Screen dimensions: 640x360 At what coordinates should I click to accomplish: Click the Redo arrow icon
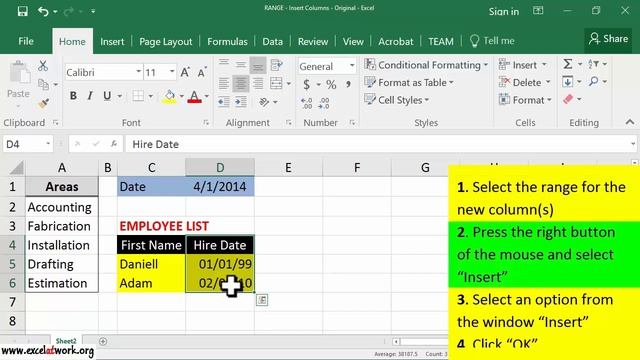tap(68, 11)
